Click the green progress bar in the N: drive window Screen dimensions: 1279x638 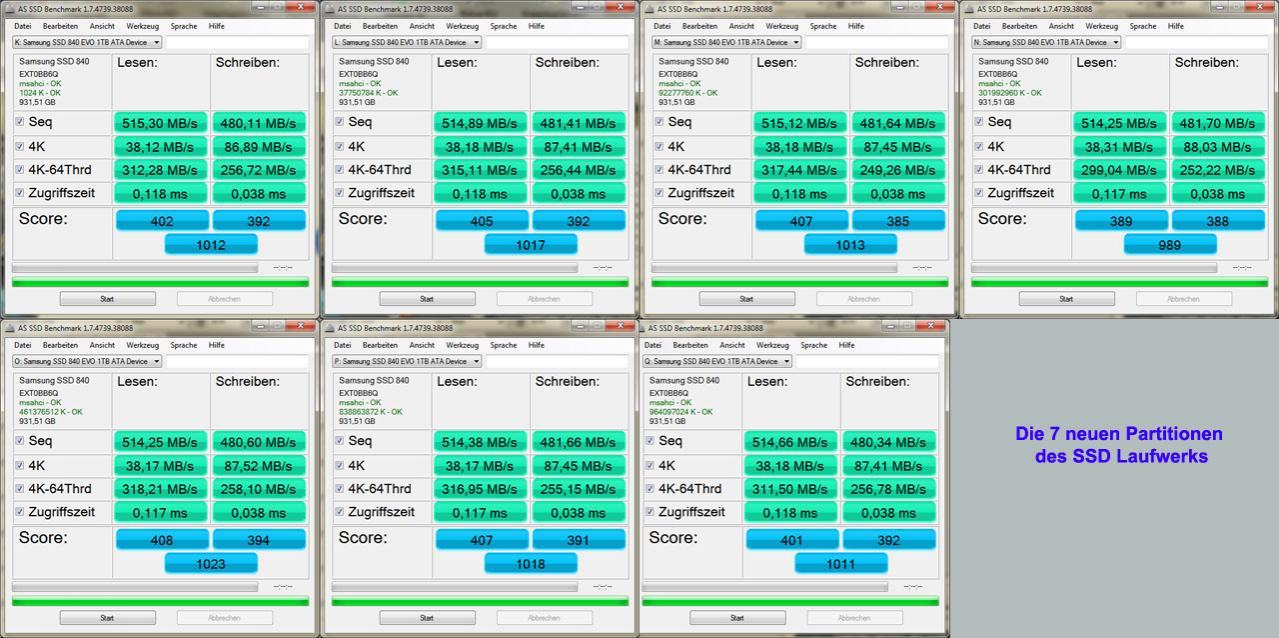click(1119, 282)
